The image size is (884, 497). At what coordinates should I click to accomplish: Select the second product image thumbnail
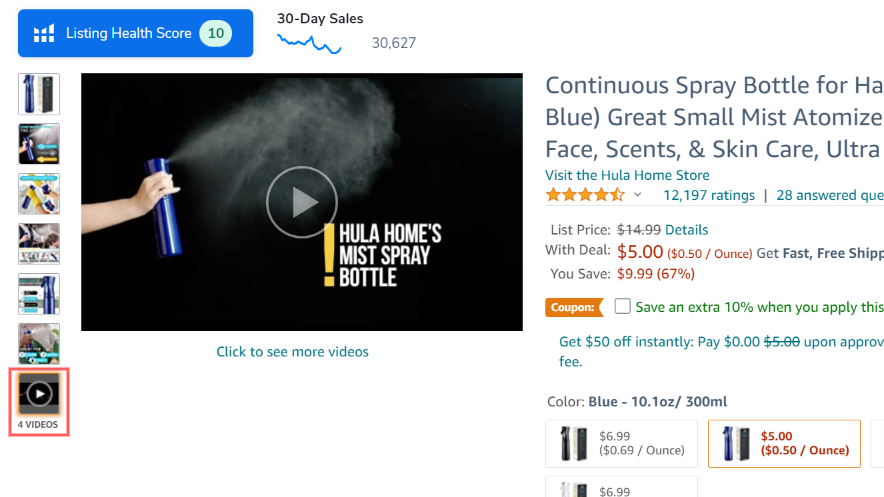(39, 144)
